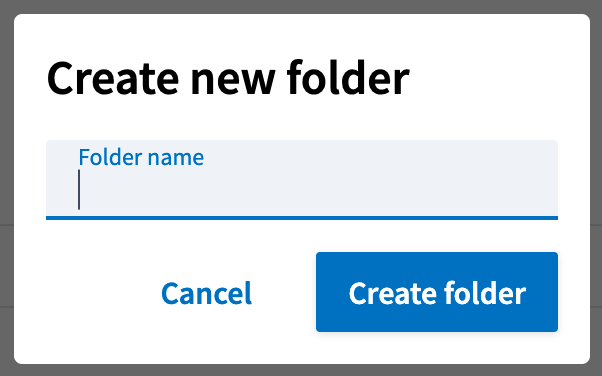Click the Create new folder heading
The image size is (602, 376).
pyautogui.click(x=228, y=78)
